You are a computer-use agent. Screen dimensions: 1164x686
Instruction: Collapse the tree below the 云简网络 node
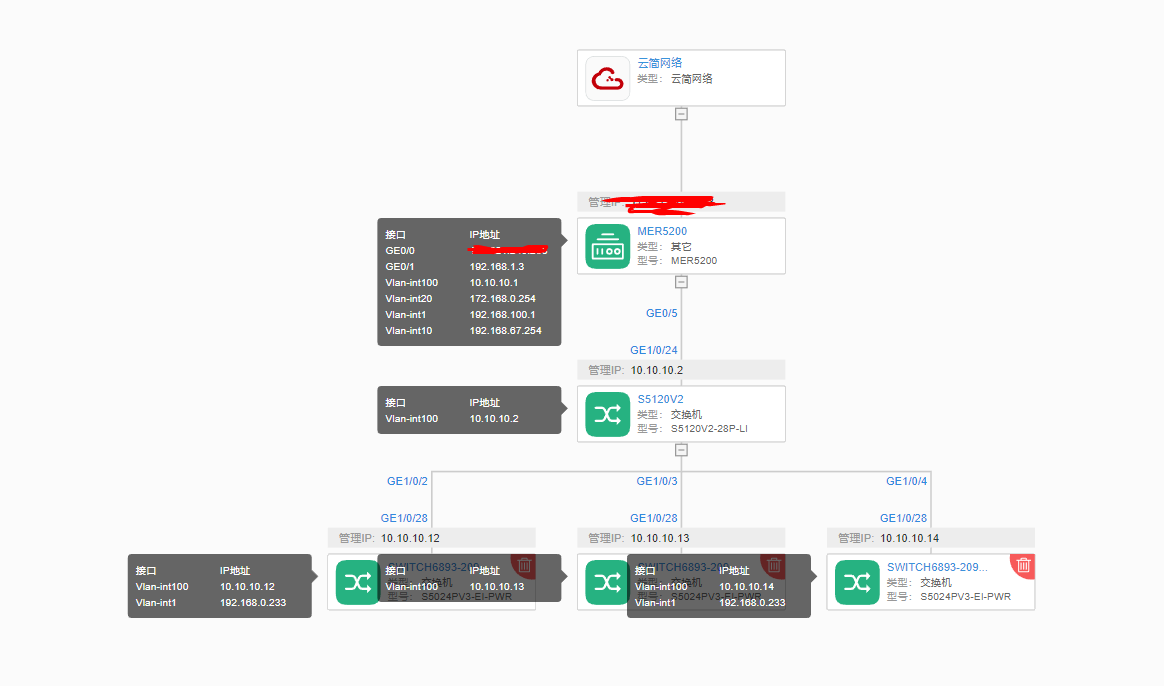coord(681,114)
